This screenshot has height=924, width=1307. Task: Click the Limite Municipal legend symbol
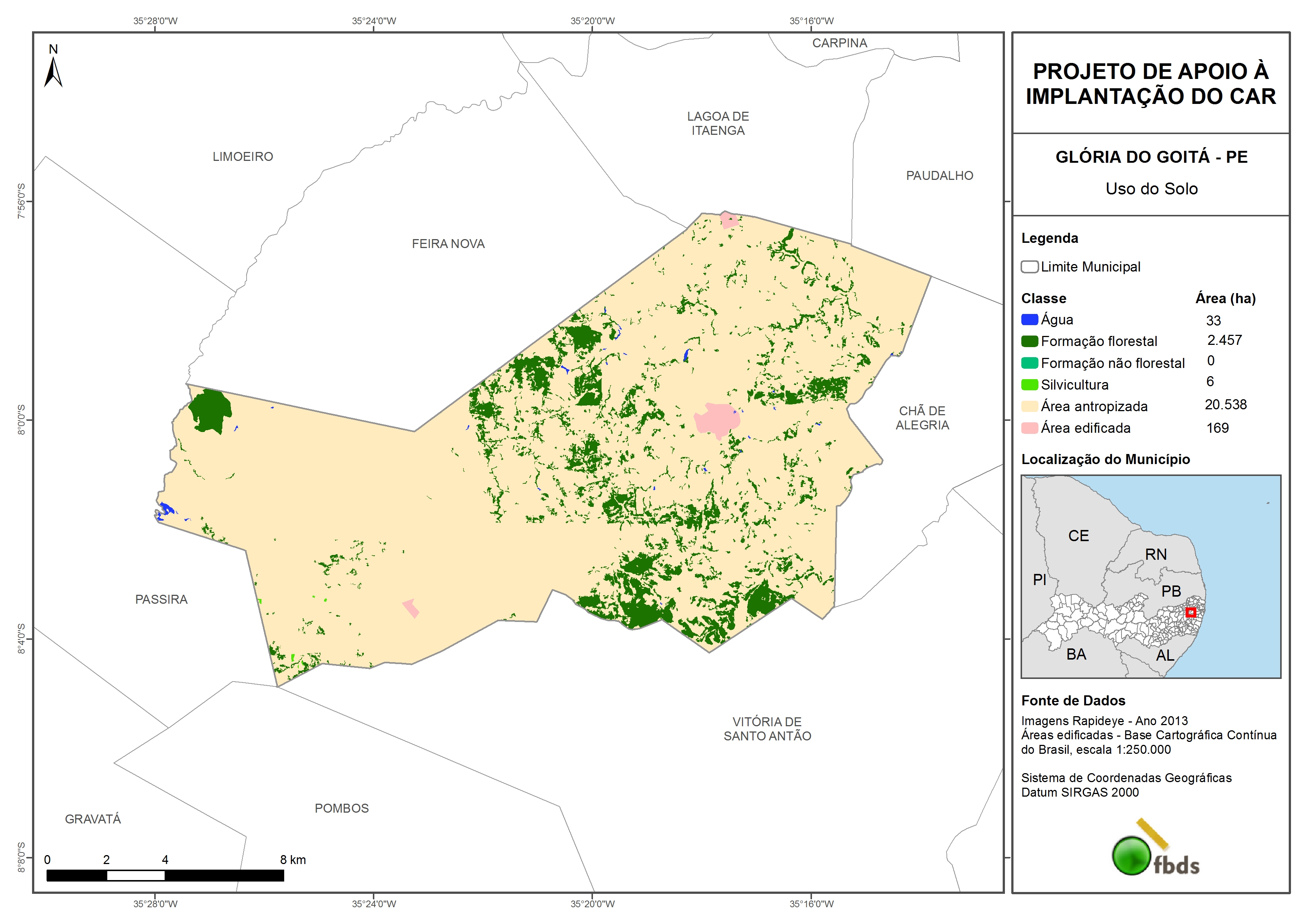click(x=1029, y=266)
